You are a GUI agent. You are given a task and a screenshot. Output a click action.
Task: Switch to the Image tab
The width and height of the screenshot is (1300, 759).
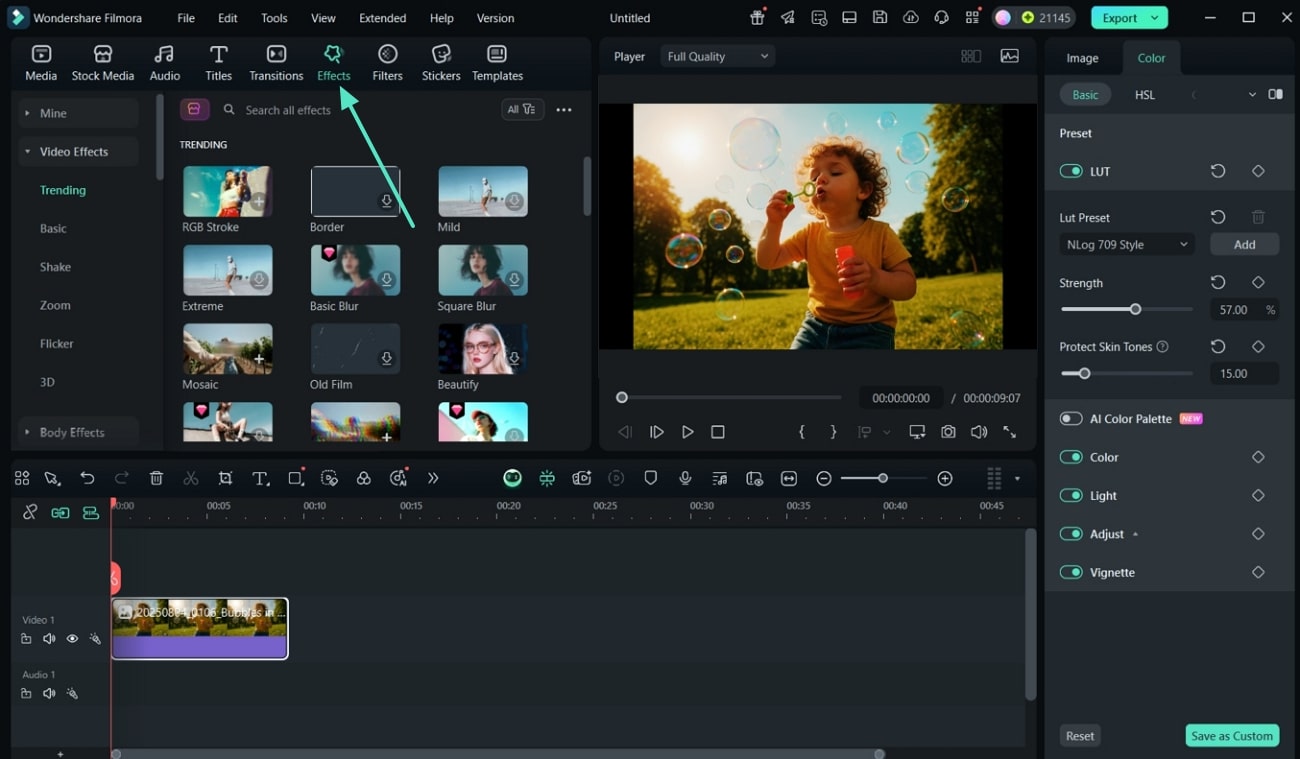coord(1082,58)
